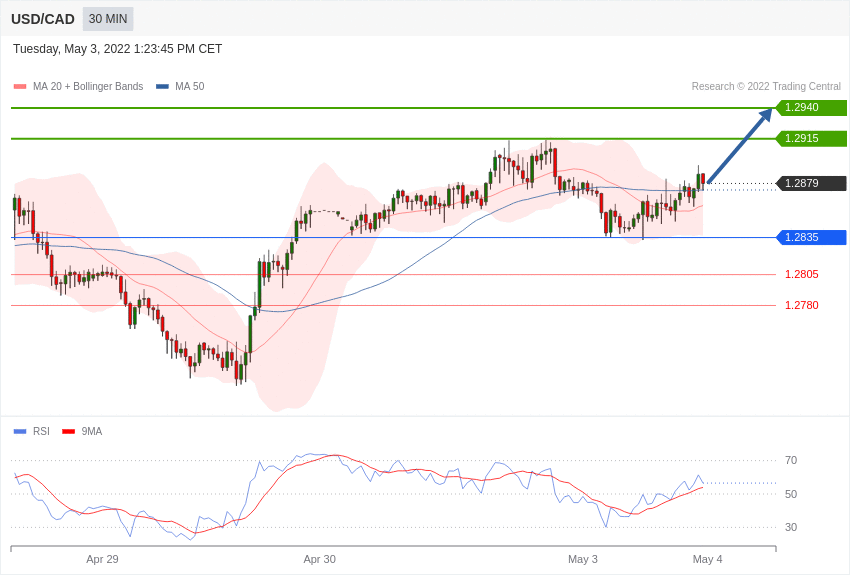Screen dimensions: 850x576
Task: Click the RSI legend label
Action: click(41, 431)
